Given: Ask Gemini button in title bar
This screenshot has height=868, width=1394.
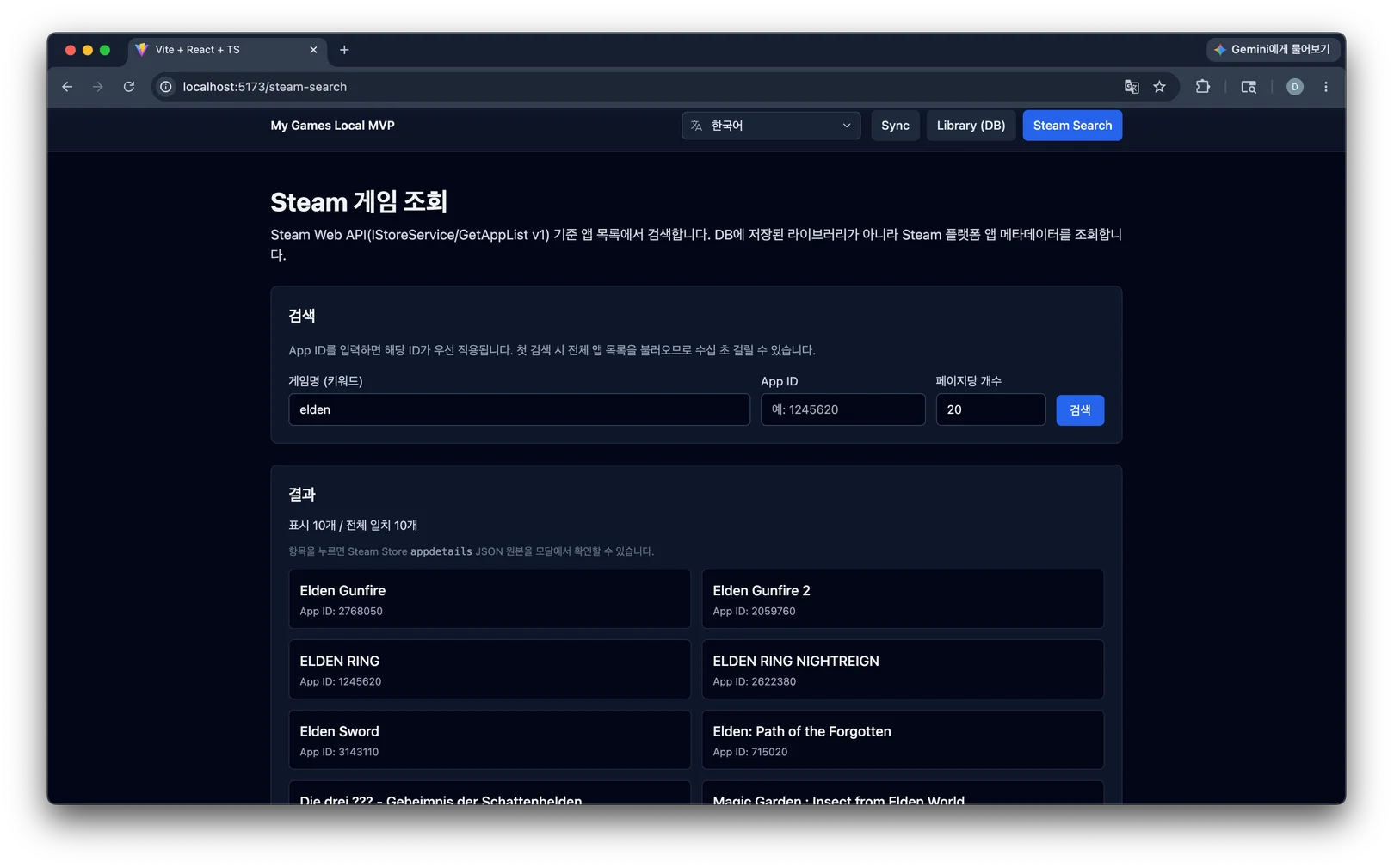Looking at the screenshot, I should [x=1272, y=50].
